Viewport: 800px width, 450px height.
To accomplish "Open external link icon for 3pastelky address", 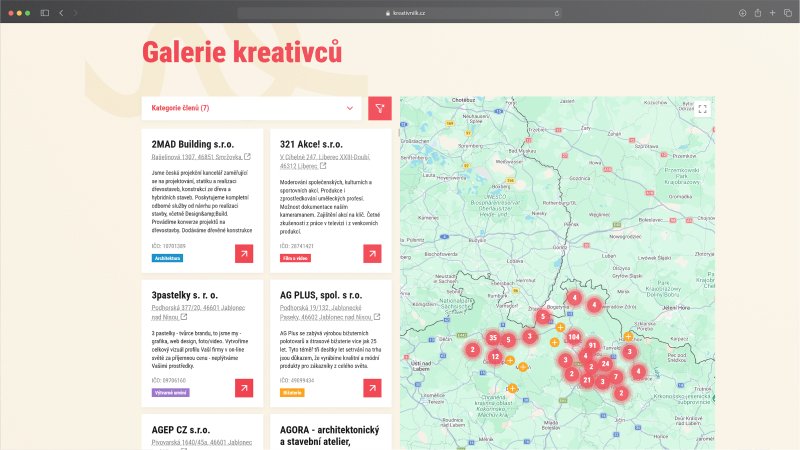I will [184, 317].
